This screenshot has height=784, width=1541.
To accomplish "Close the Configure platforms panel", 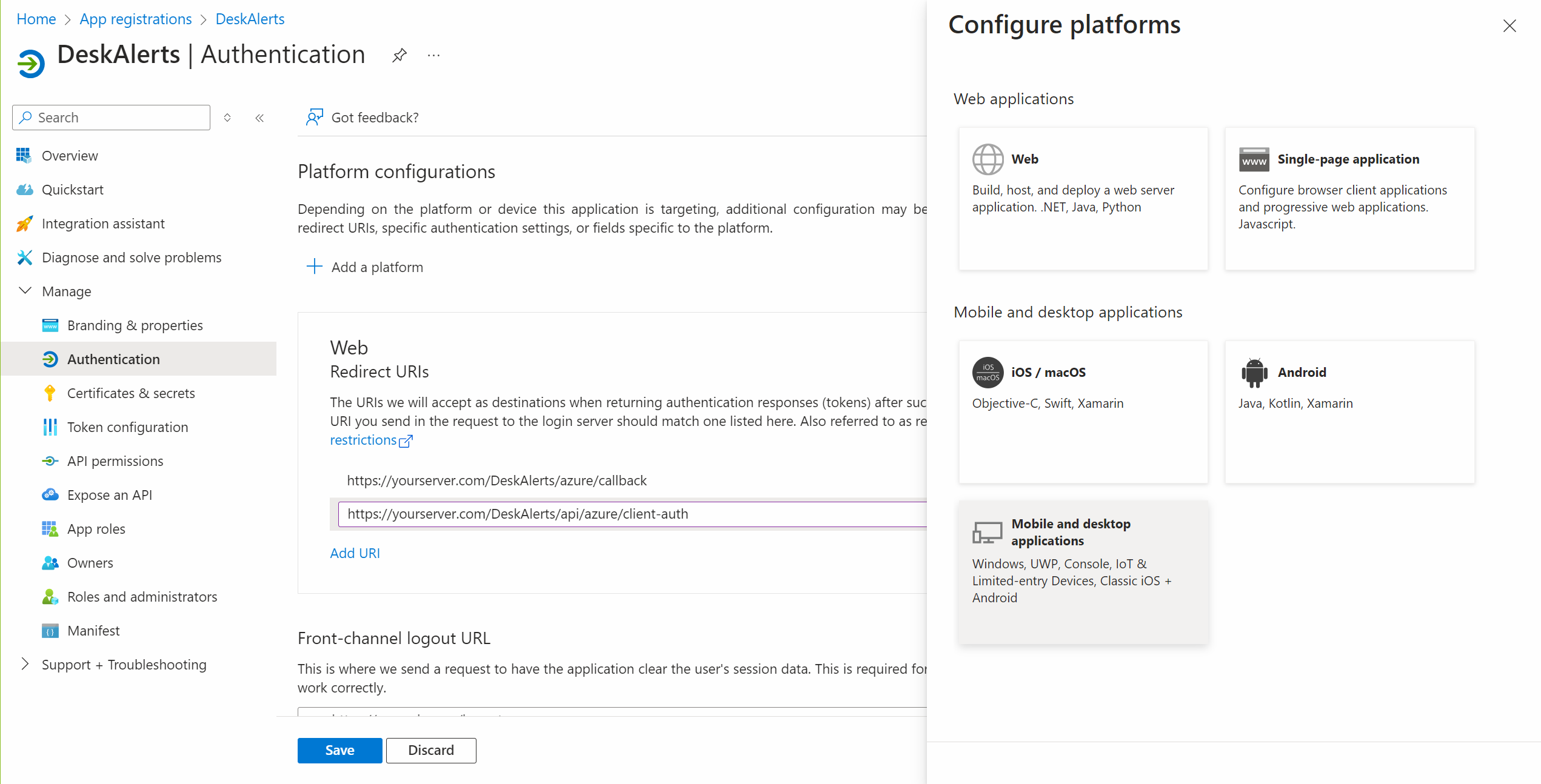I will click(1509, 26).
